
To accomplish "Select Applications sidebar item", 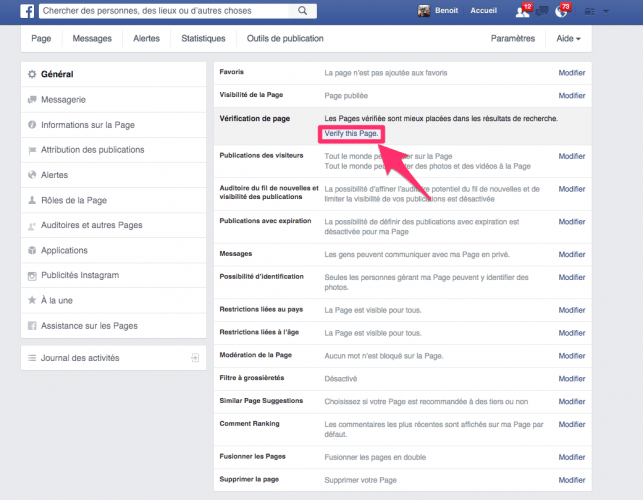I will click(113, 250).
